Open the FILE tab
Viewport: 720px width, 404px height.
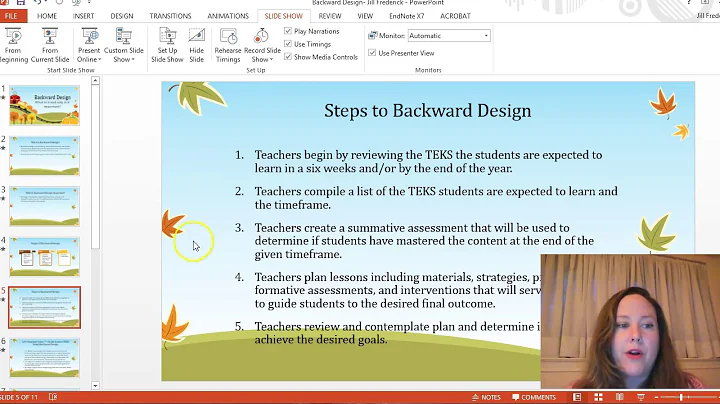pyautogui.click(x=11, y=16)
